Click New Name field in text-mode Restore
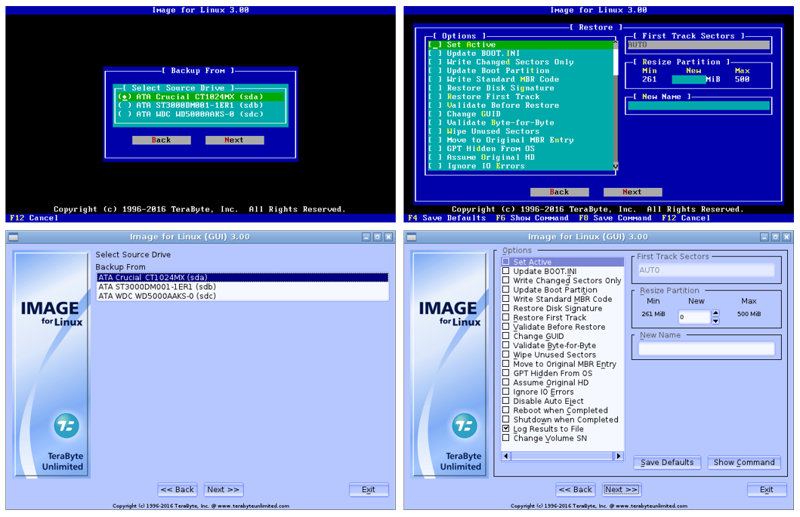The height and width of the screenshot is (517, 800). 698,106
